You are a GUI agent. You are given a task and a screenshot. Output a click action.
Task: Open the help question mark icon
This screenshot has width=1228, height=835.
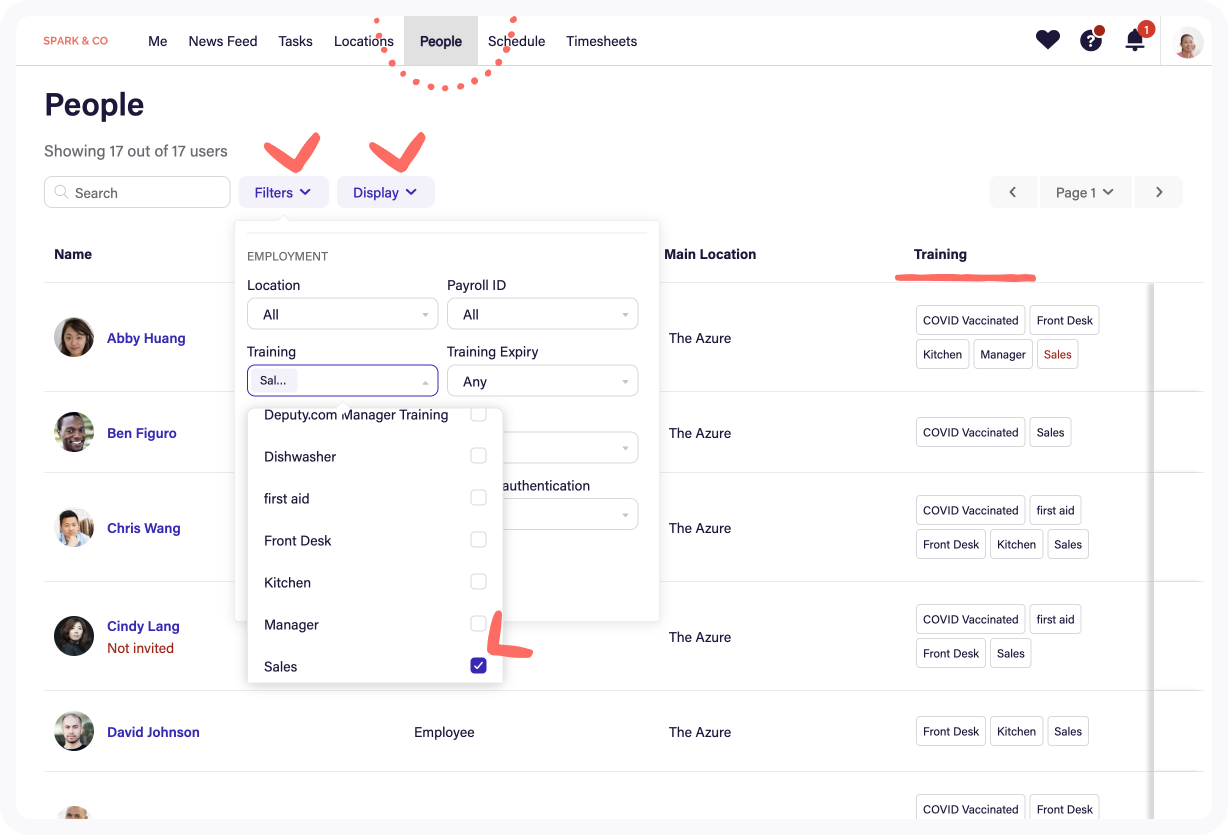coord(1090,41)
